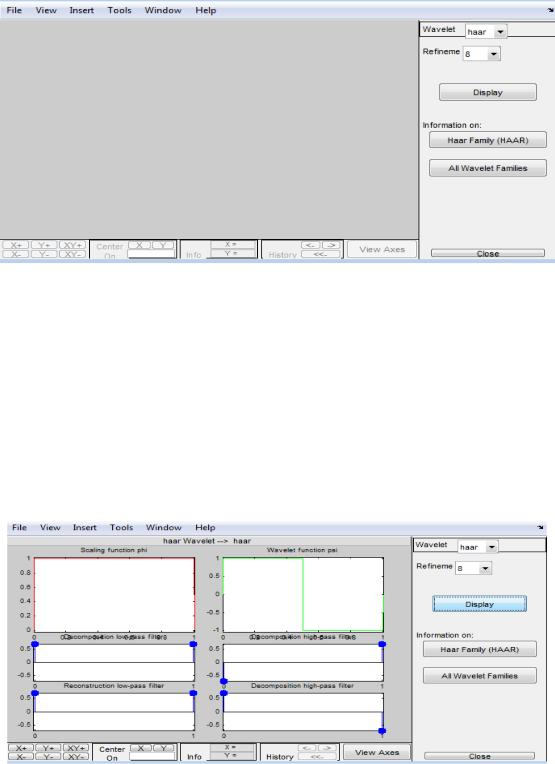Toggle X- zoom button in lower window
The height and width of the screenshot is (764, 555).
21,757
